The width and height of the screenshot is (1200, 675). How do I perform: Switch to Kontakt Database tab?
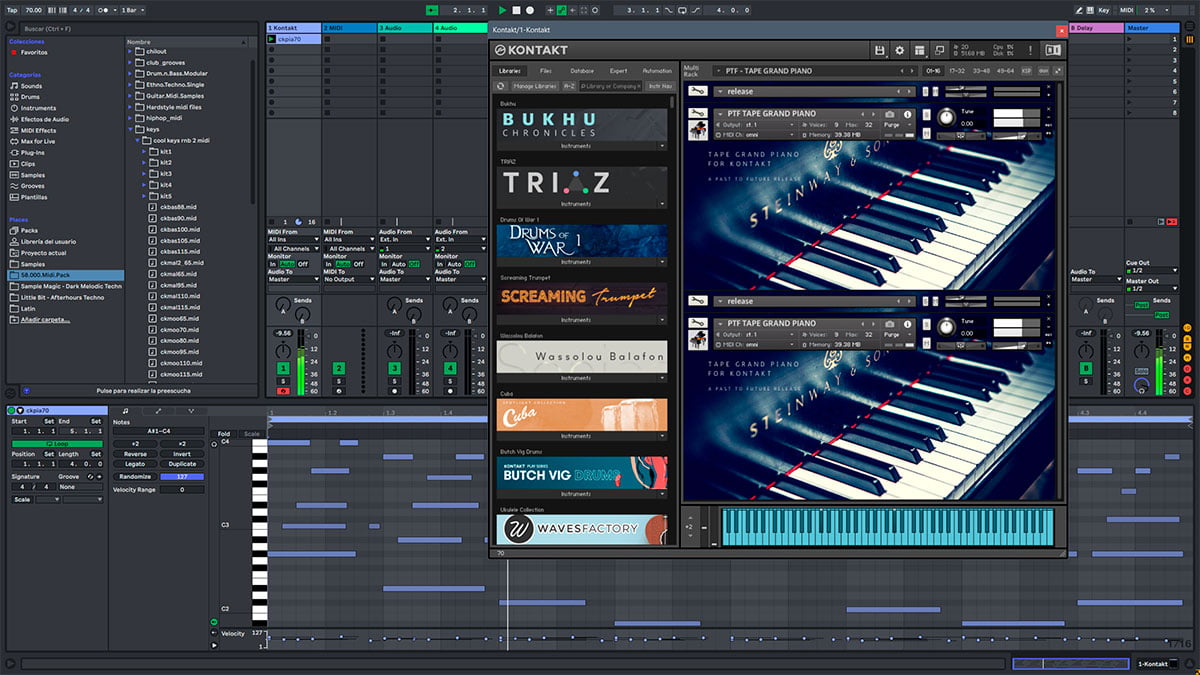(582, 71)
